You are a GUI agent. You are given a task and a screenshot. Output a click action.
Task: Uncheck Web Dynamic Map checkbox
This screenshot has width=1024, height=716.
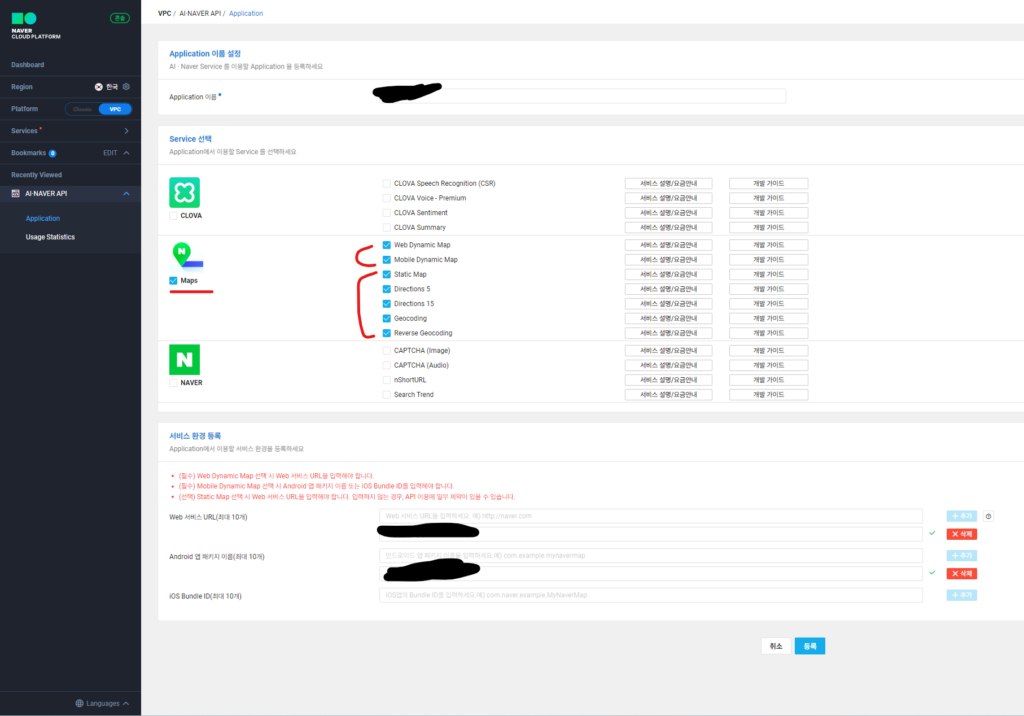[387, 245]
